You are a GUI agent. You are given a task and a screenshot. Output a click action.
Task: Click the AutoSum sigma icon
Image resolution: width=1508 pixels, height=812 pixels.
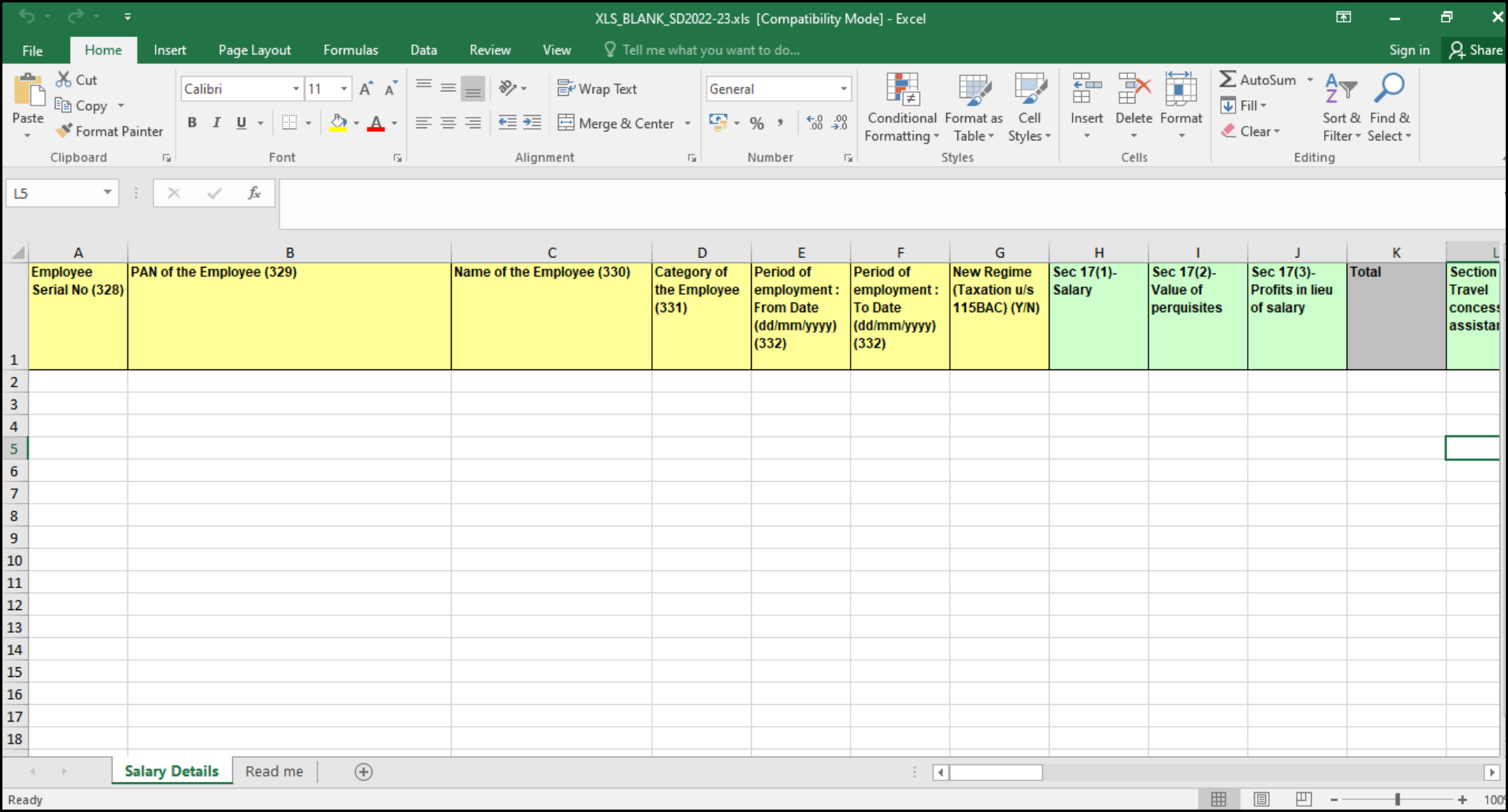(1228, 79)
